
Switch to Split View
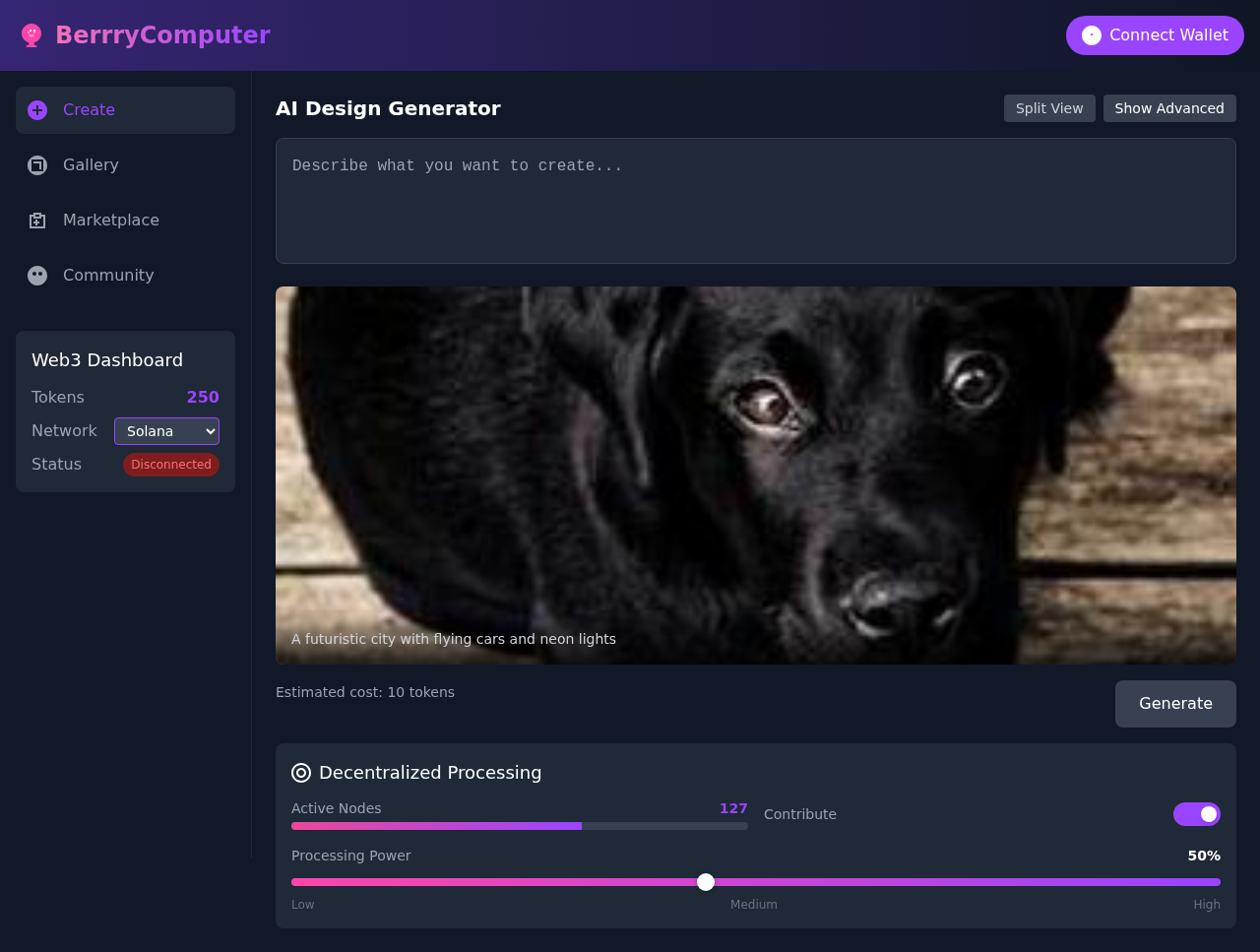(x=1049, y=108)
